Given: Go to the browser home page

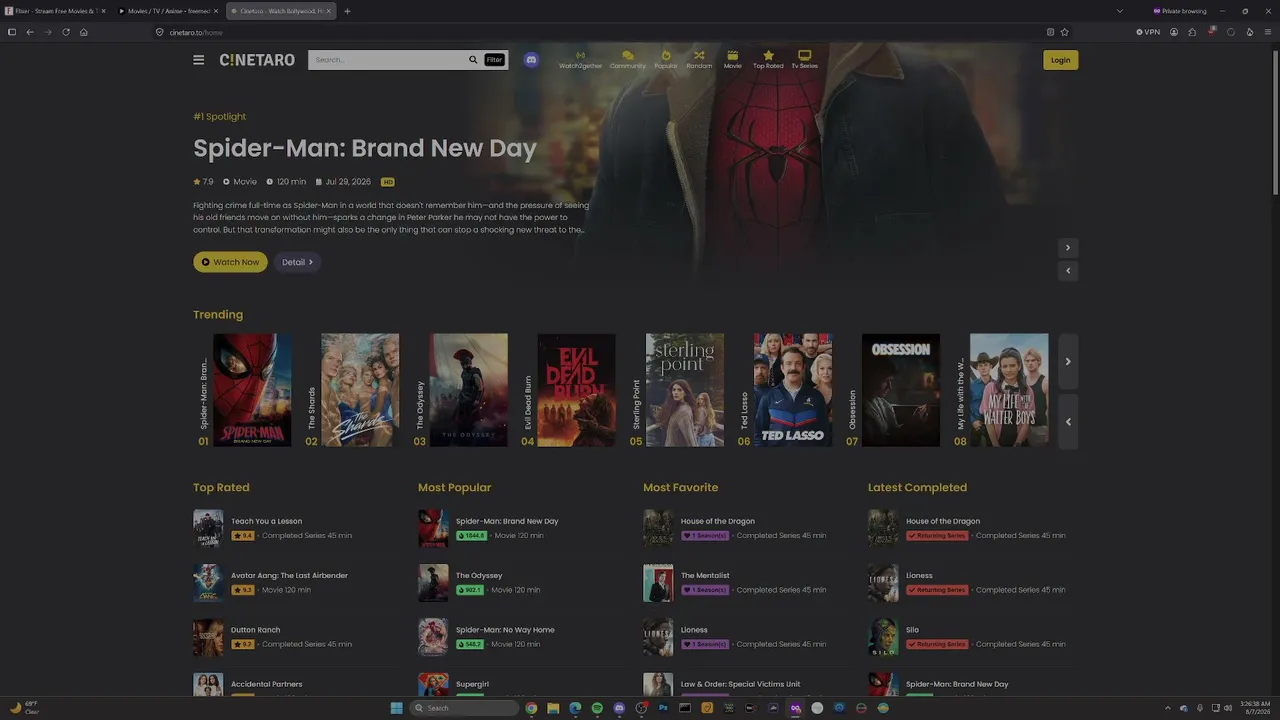Looking at the screenshot, I should 84,32.
